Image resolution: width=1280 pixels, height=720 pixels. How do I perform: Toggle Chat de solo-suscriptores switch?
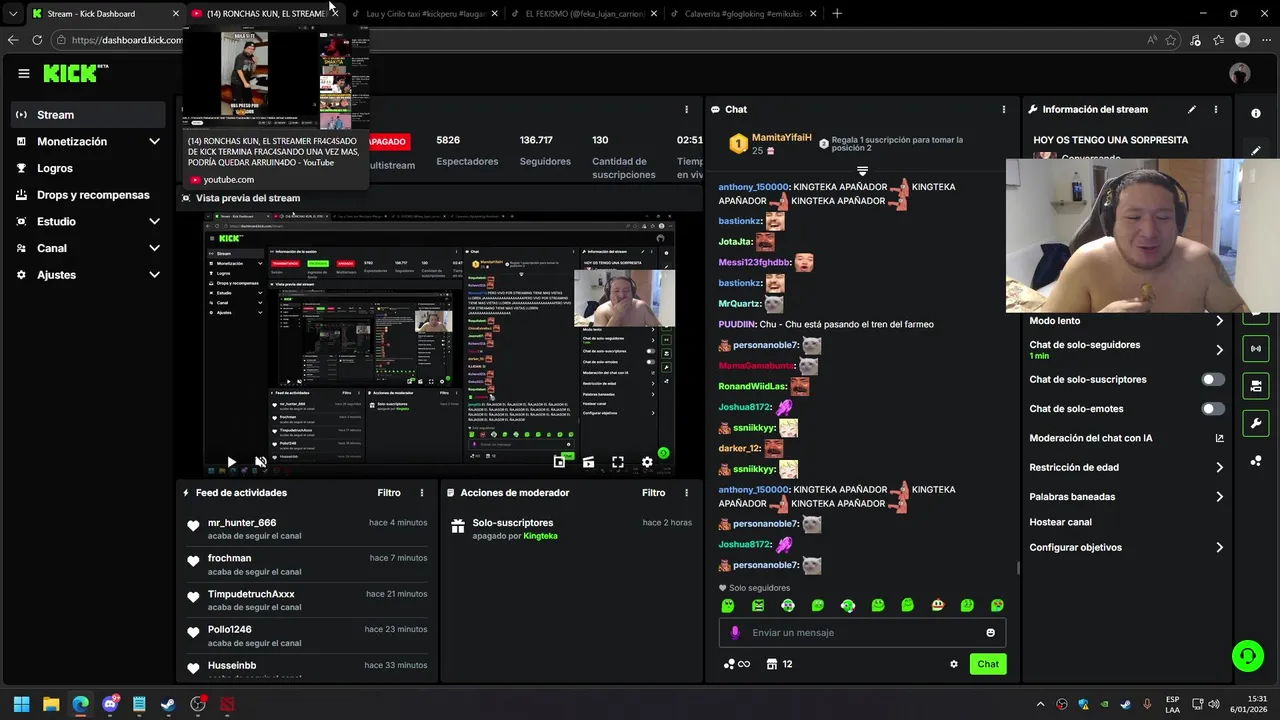[1213, 380]
